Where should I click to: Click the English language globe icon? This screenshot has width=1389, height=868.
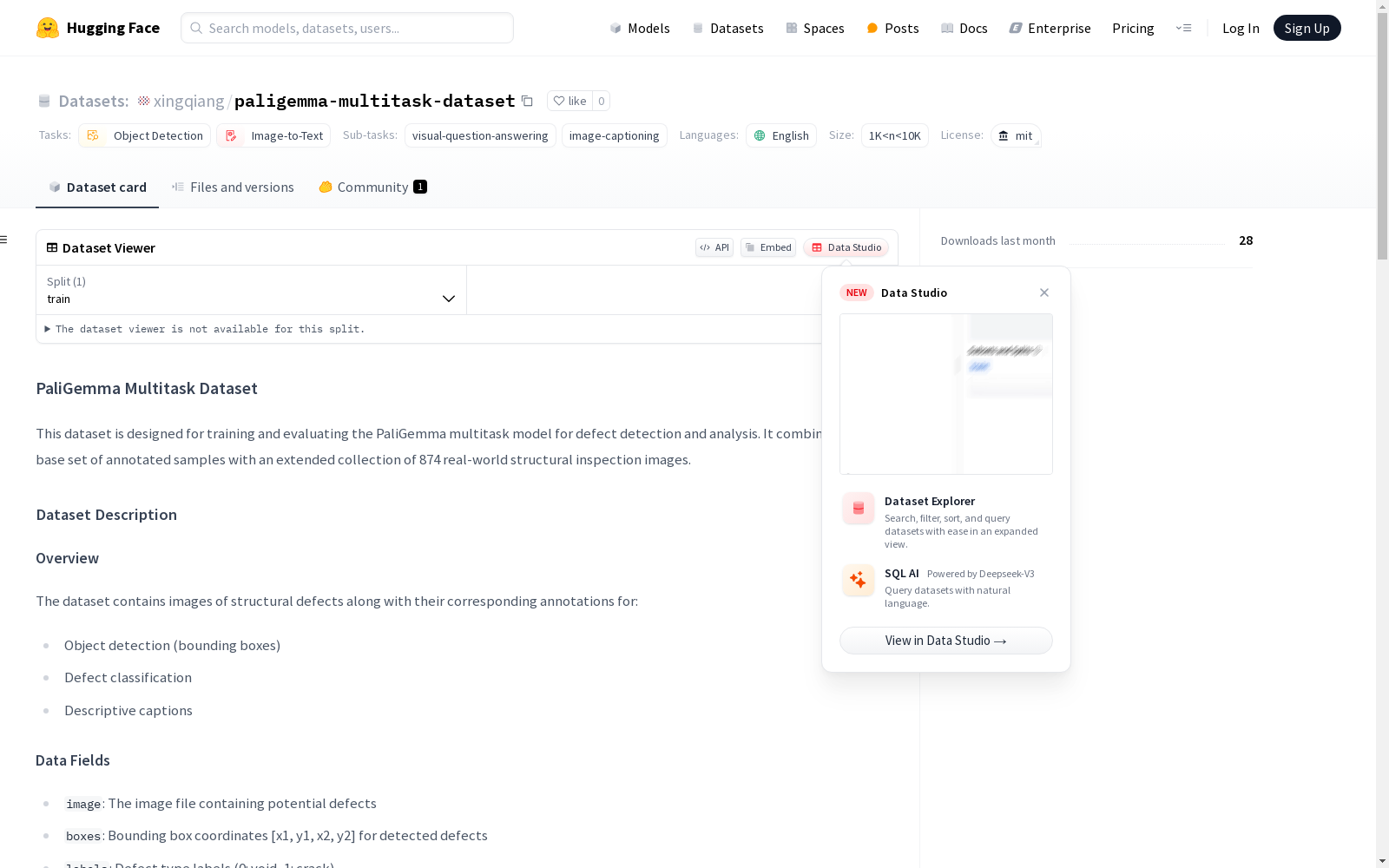[760, 135]
